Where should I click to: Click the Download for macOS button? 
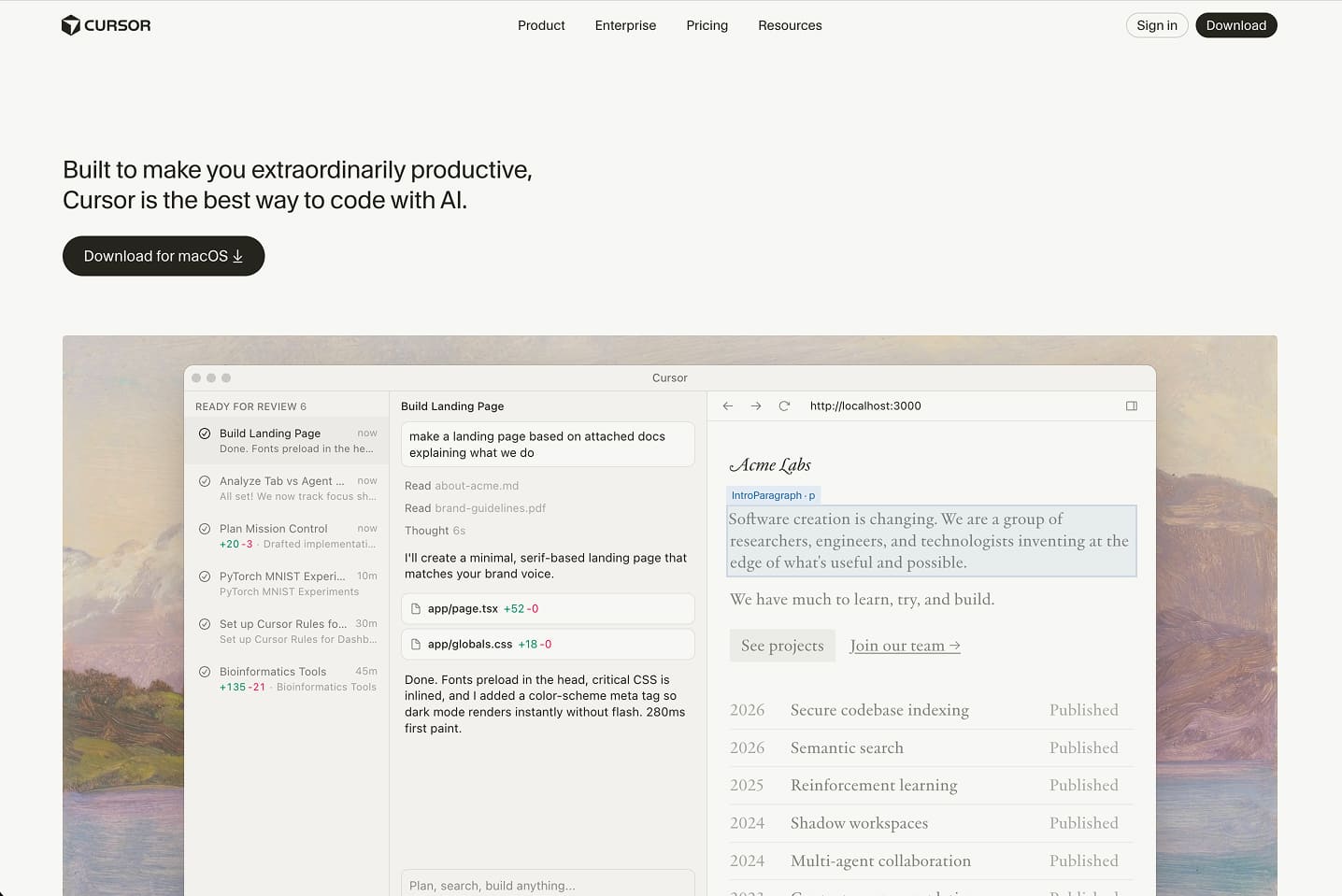coord(164,256)
